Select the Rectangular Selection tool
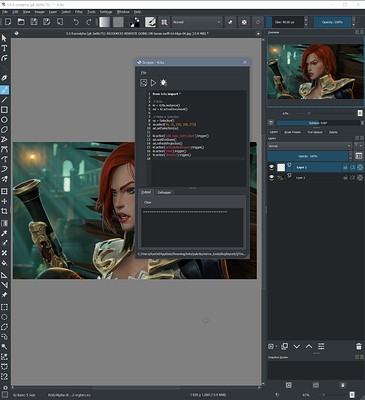Viewport: 365px width, 400px height. click(x=4, y=307)
